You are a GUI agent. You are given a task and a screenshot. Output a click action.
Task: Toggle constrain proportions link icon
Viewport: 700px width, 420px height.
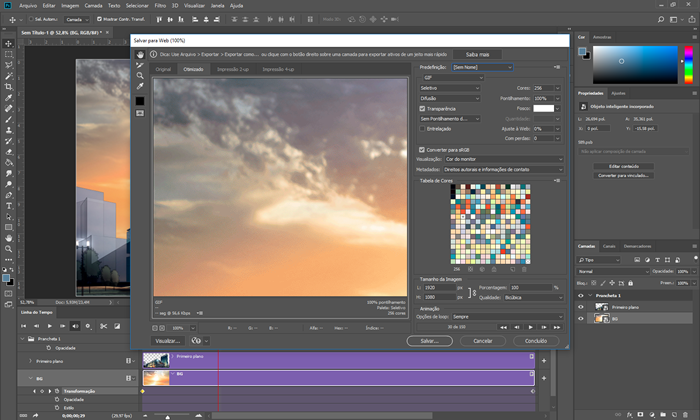[471, 293]
